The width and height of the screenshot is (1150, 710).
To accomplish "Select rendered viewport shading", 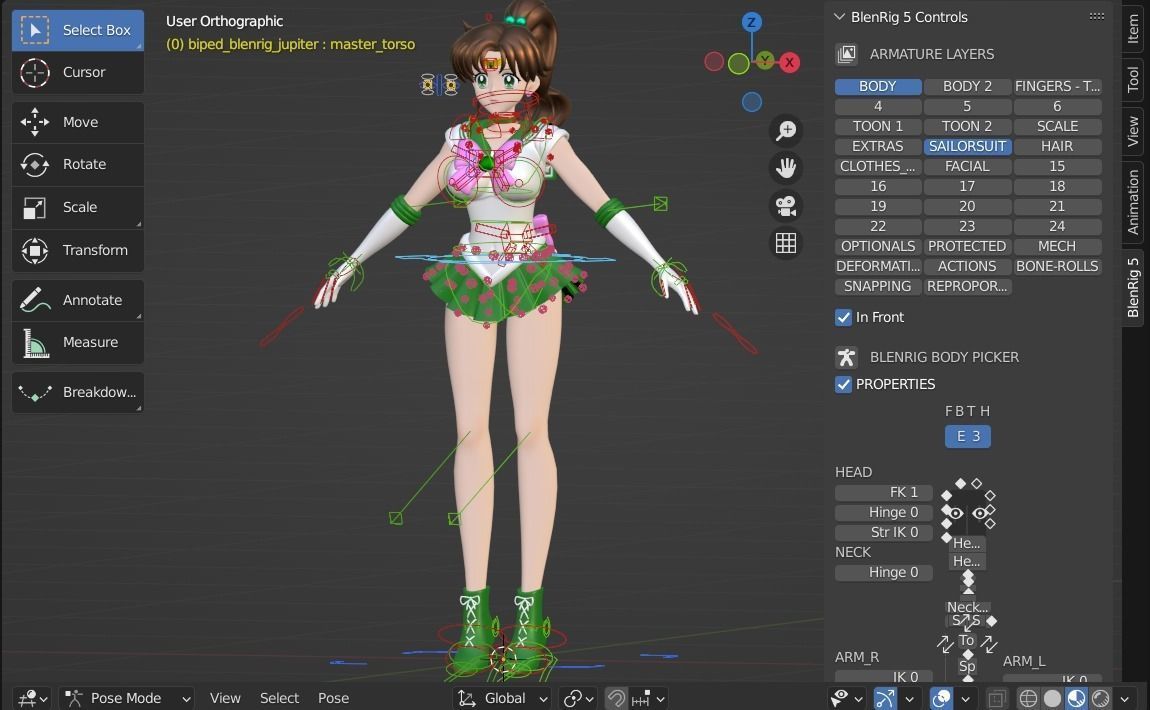I will point(1100,698).
